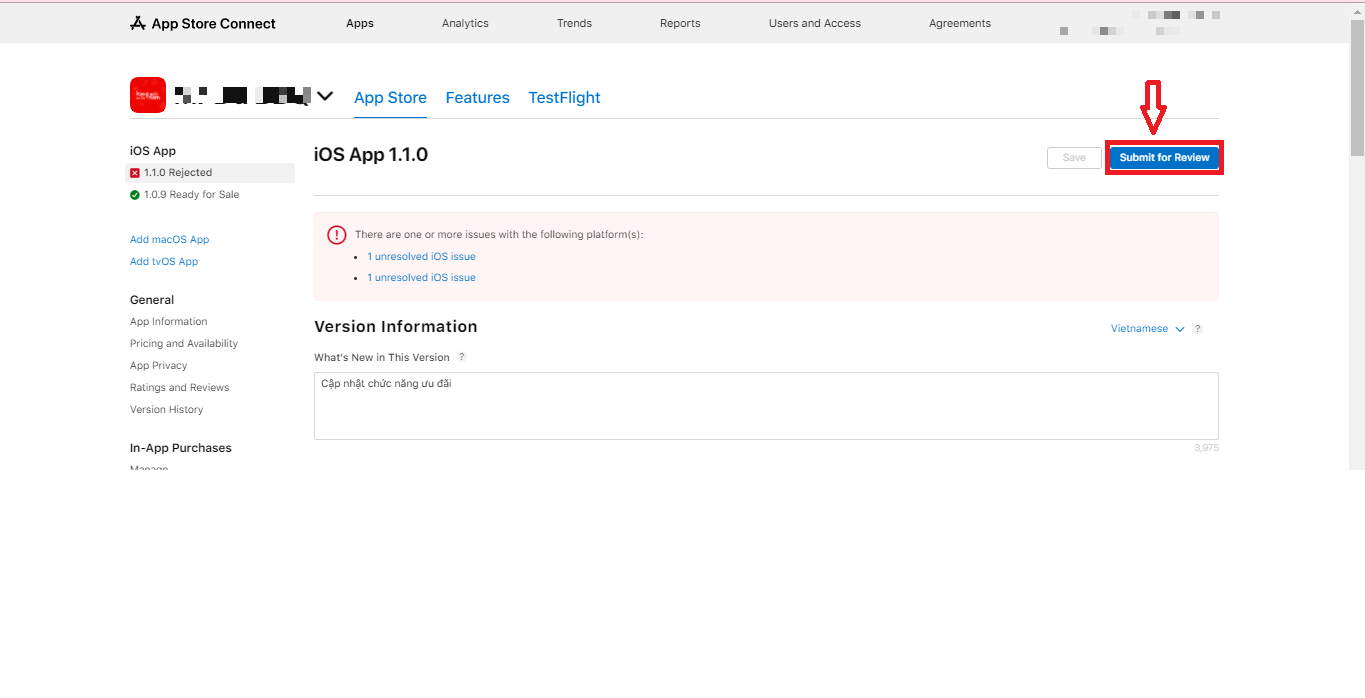
Task: Select version 1.1.0 Rejected
Action: [x=210, y=173]
